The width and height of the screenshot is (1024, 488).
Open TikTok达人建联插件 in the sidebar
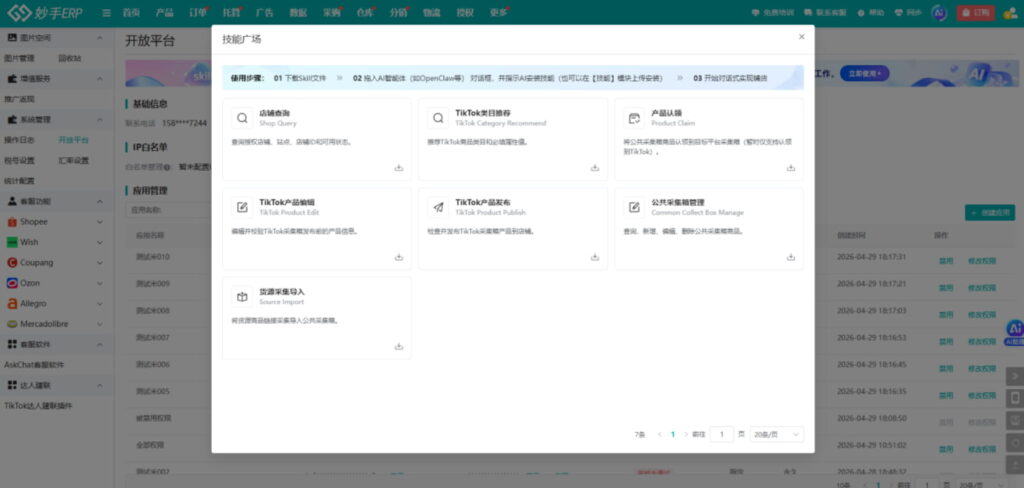click(38, 406)
